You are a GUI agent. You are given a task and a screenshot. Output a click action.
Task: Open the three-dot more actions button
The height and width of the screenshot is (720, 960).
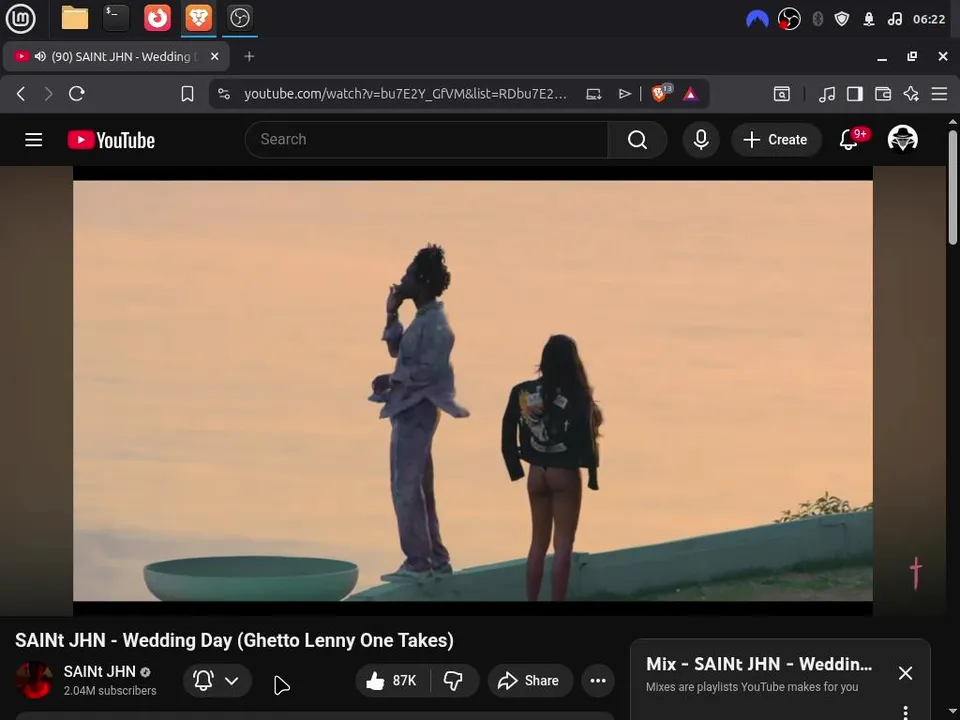[598, 681]
